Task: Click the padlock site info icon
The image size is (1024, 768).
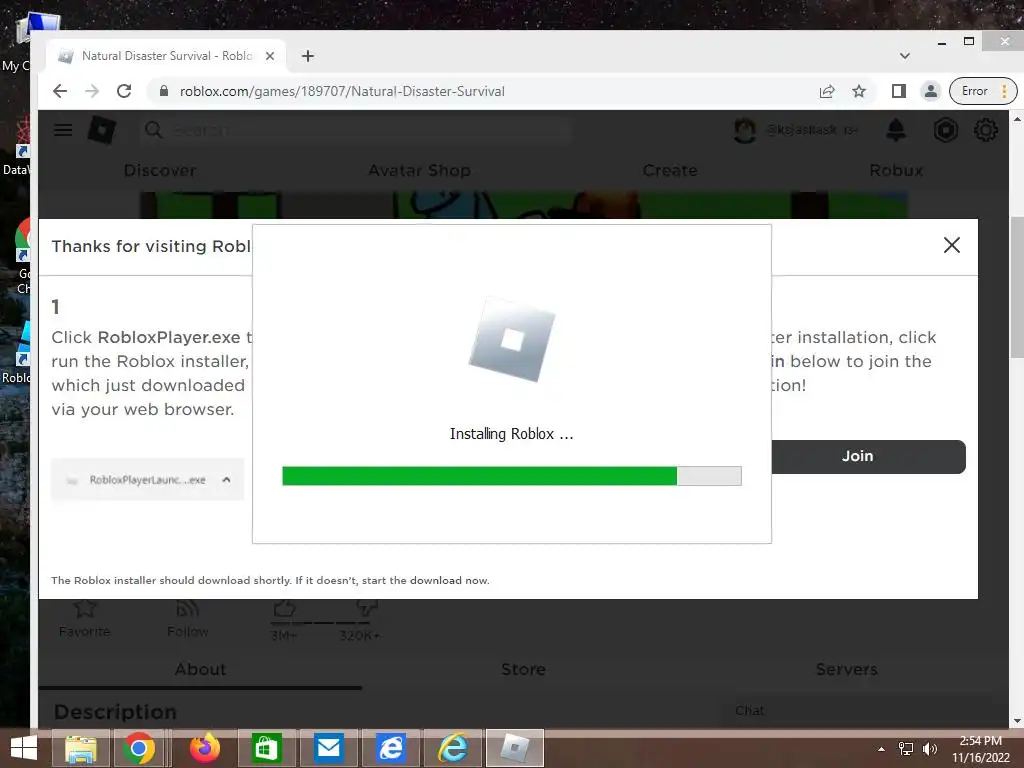Action: [164, 91]
